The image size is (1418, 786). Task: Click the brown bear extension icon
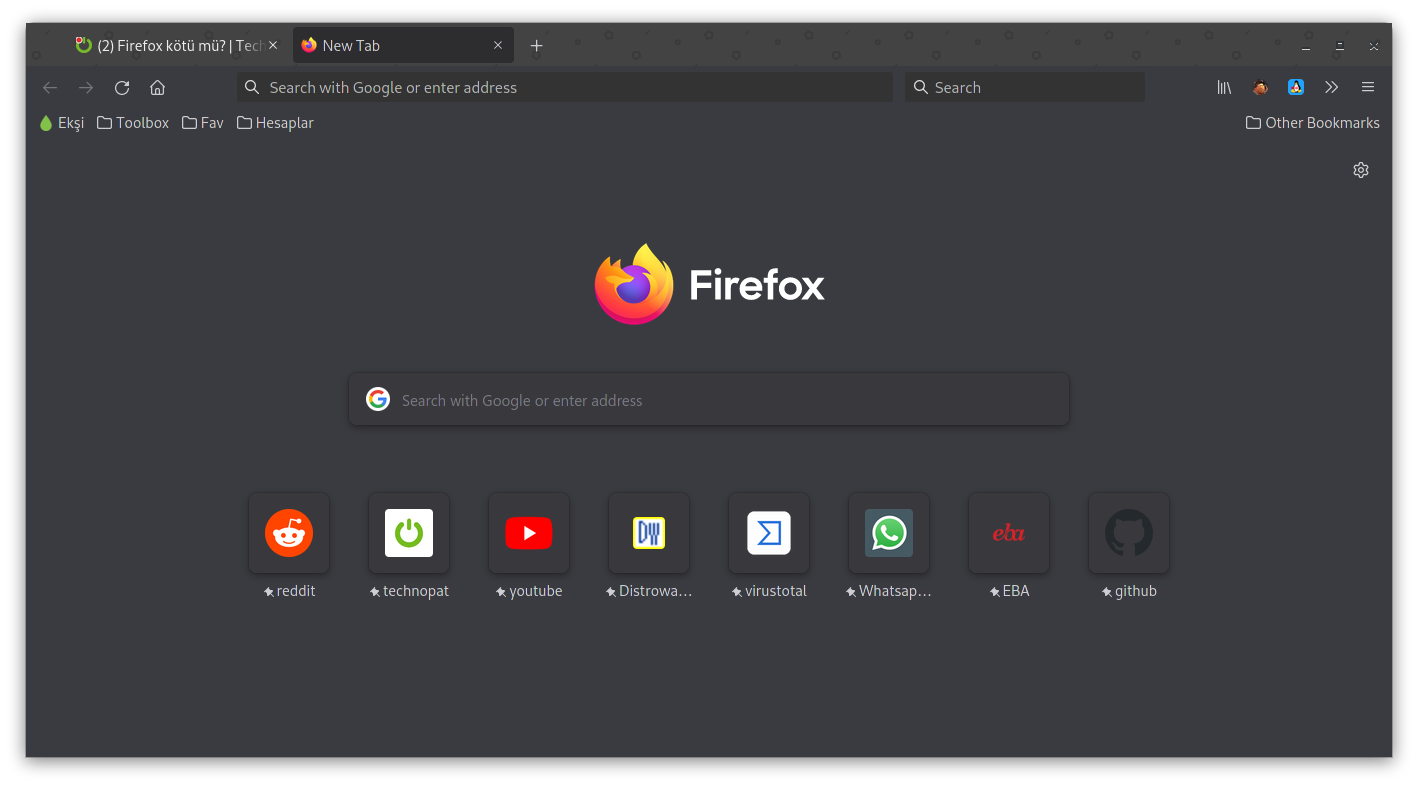coord(1260,88)
